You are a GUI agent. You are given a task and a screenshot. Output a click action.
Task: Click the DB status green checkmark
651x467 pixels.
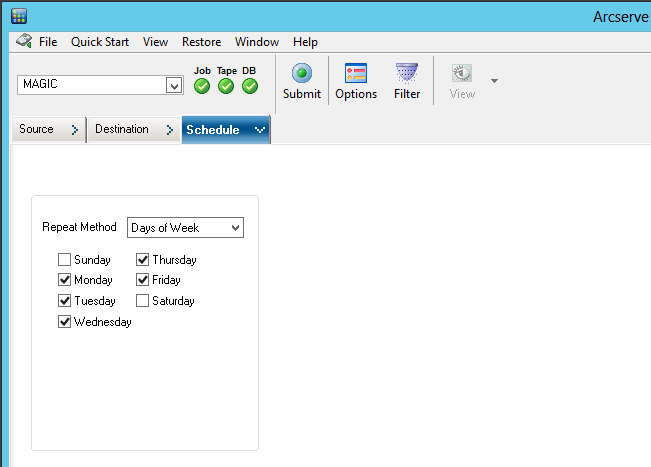pyautogui.click(x=250, y=86)
